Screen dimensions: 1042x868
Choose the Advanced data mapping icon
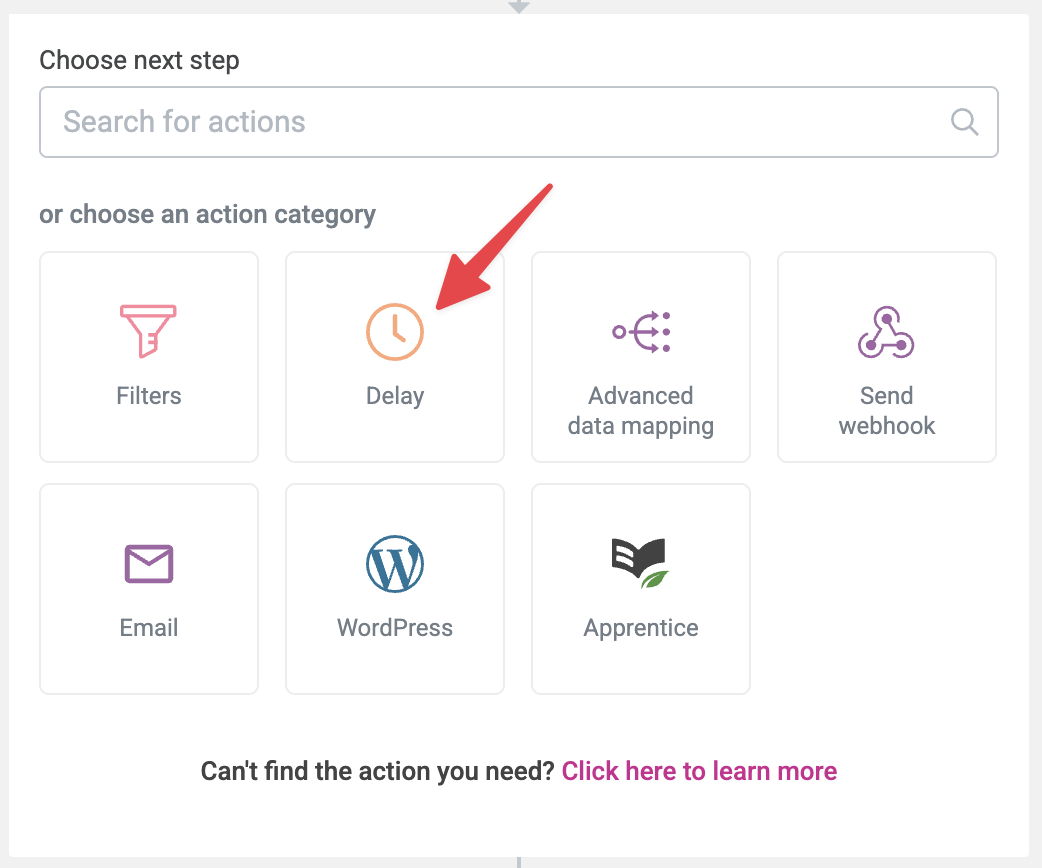click(x=641, y=331)
